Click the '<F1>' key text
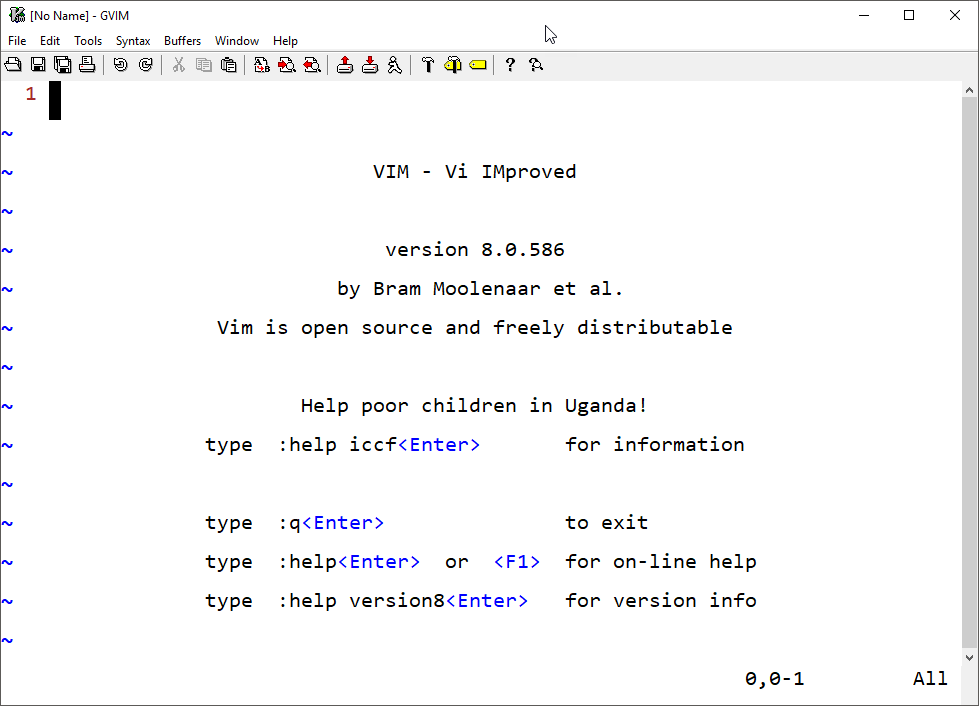Screen dimensions: 979x706 (517, 562)
